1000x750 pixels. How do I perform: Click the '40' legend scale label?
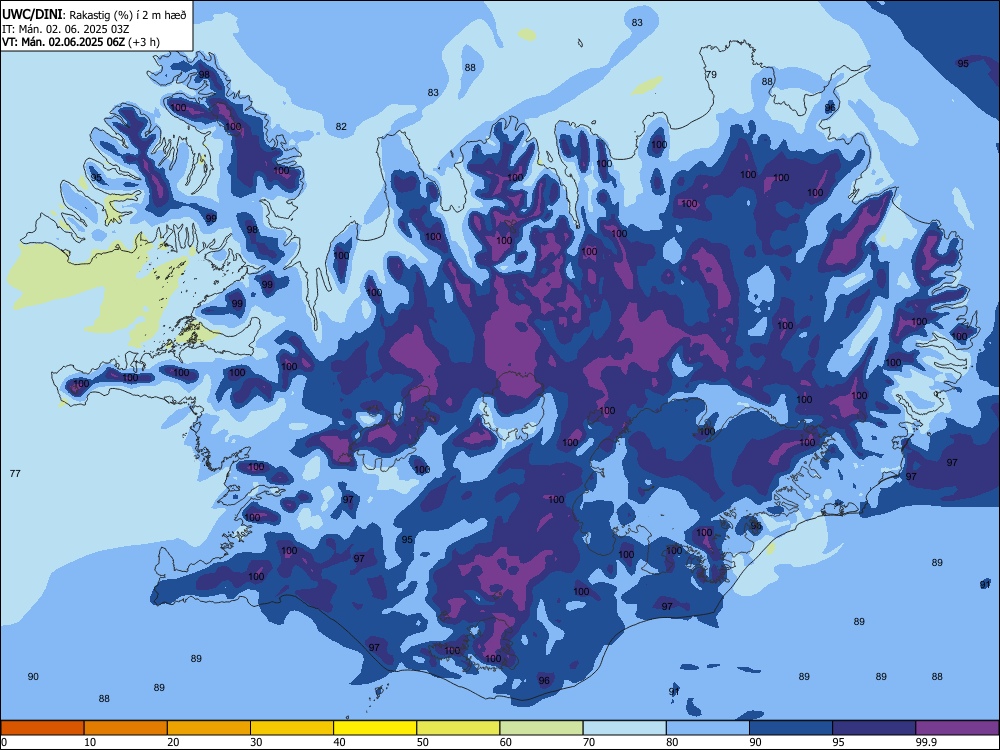point(339,742)
